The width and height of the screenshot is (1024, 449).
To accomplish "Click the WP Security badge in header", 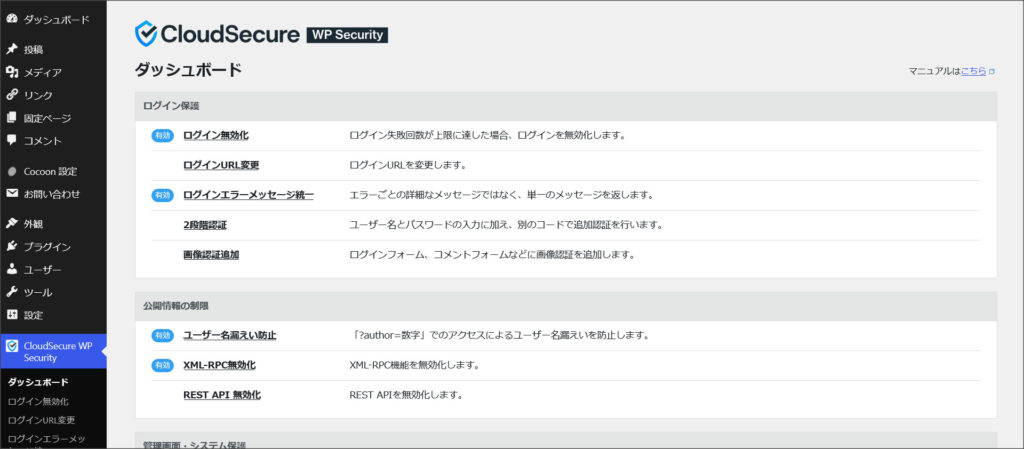I will 347,35.
